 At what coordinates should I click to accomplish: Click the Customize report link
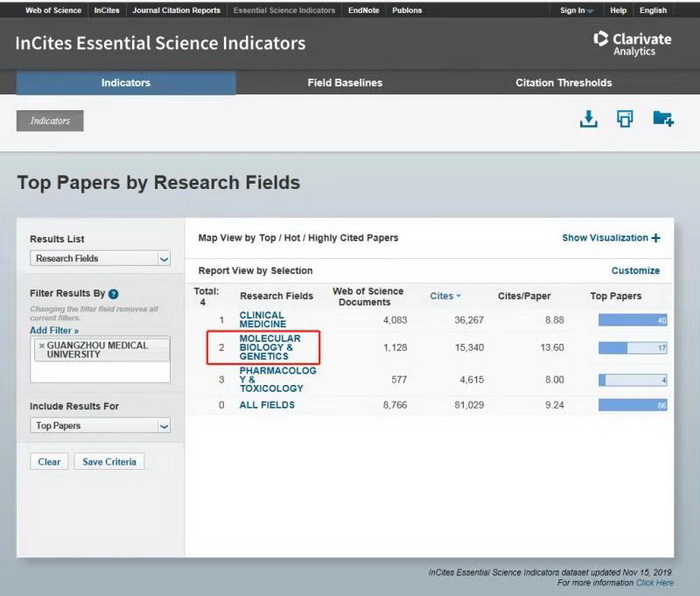point(635,270)
